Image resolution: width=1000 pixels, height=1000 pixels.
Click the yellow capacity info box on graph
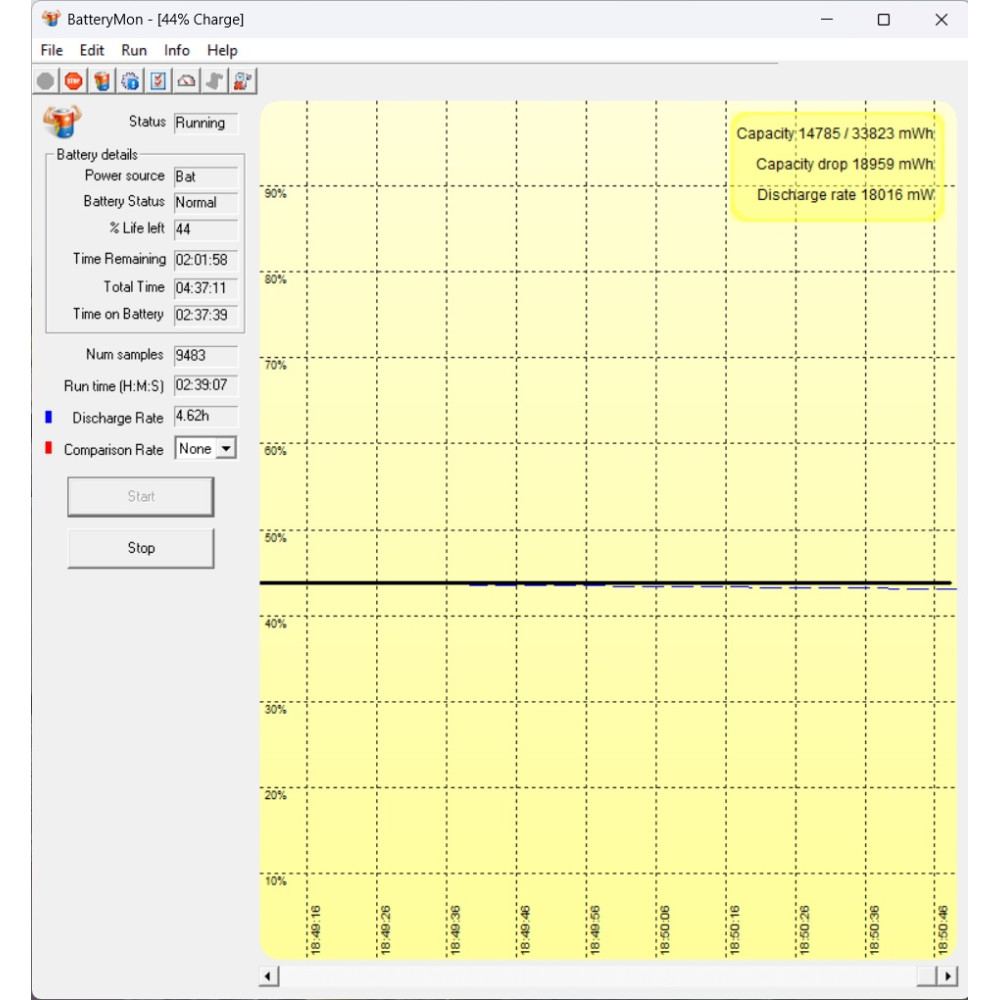click(836, 165)
